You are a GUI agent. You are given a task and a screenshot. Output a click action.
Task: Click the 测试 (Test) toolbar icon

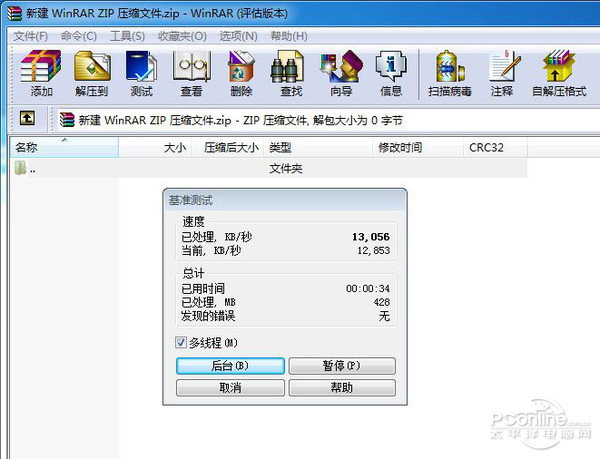141,73
